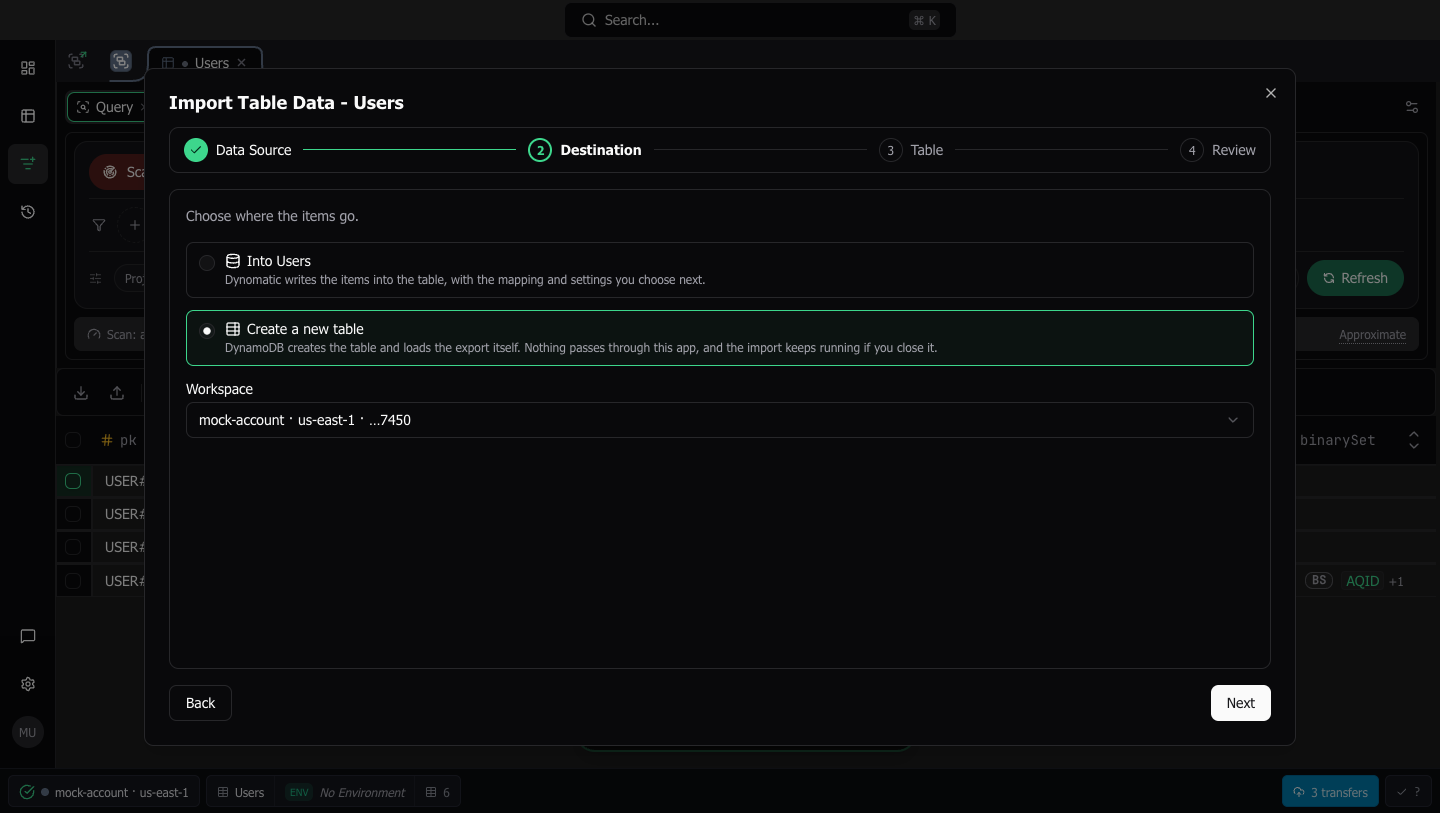Click the Refresh button
The width and height of the screenshot is (1440, 813).
[x=1355, y=278]
